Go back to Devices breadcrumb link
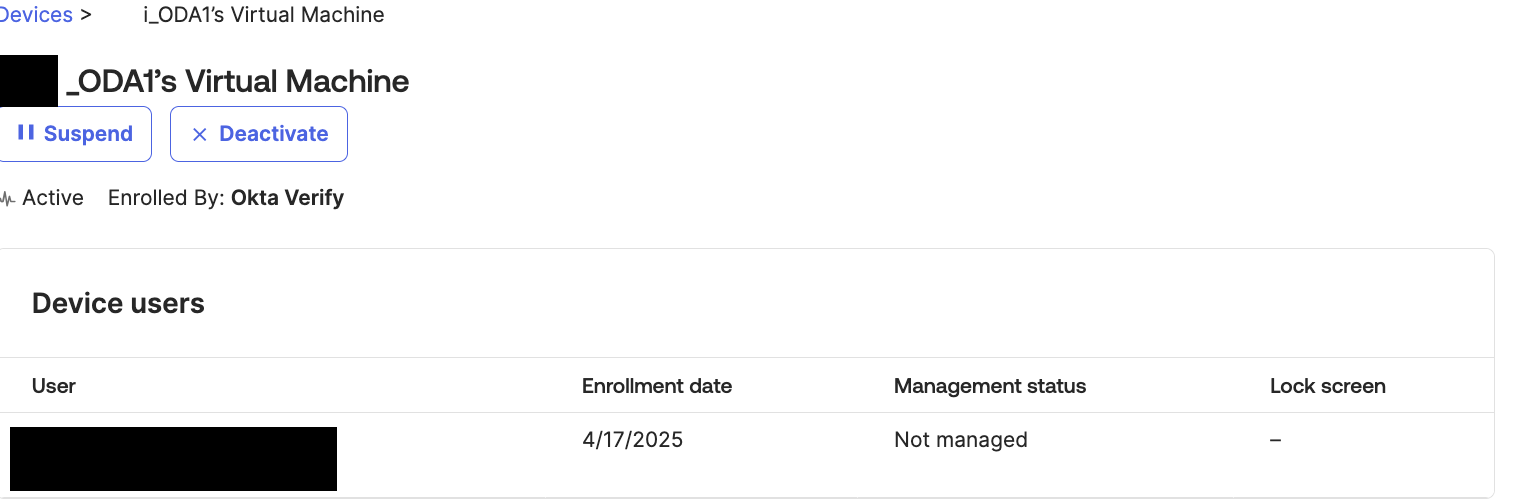The height and width of the screenshot is (504, 1515). coord(36,15)
